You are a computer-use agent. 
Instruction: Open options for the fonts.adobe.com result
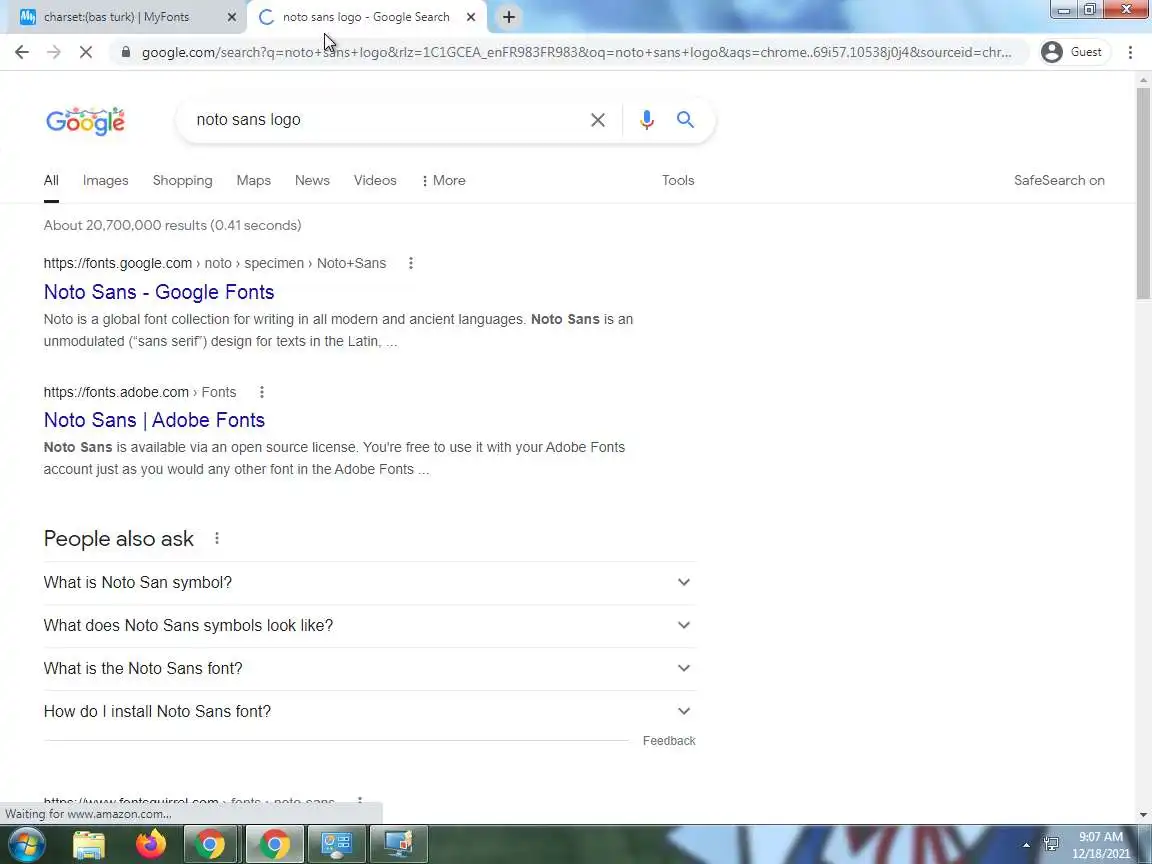pos(262,392)
